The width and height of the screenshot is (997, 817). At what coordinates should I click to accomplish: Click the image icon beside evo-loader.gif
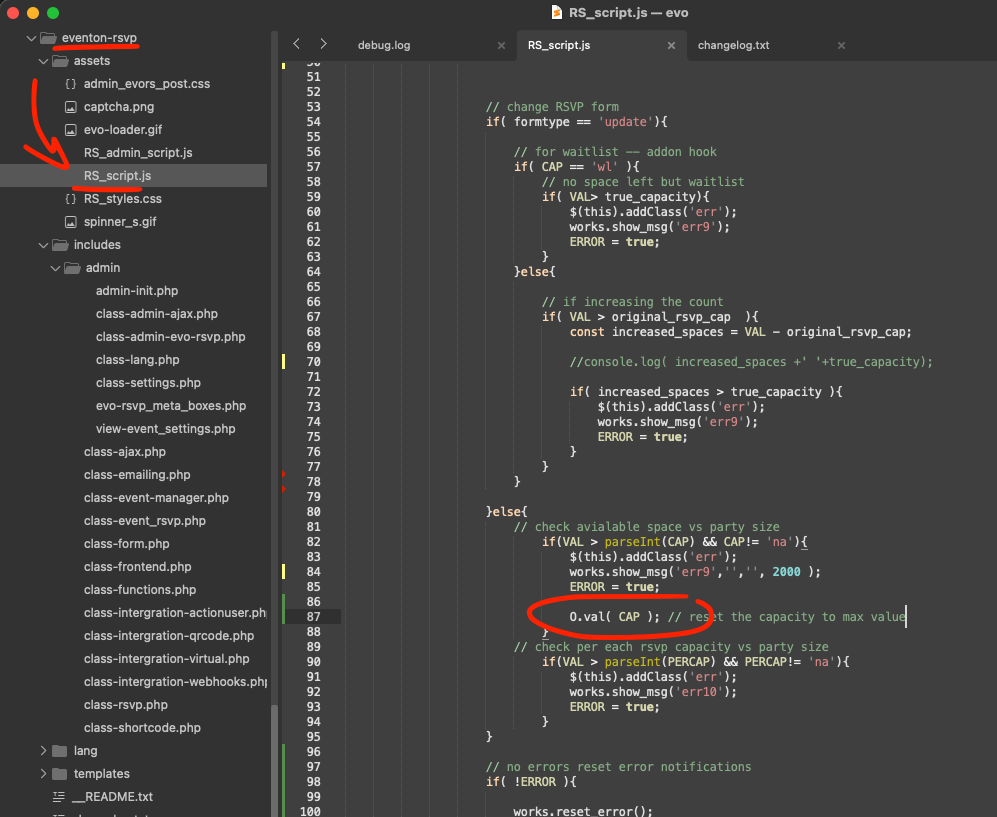point(71,130)
